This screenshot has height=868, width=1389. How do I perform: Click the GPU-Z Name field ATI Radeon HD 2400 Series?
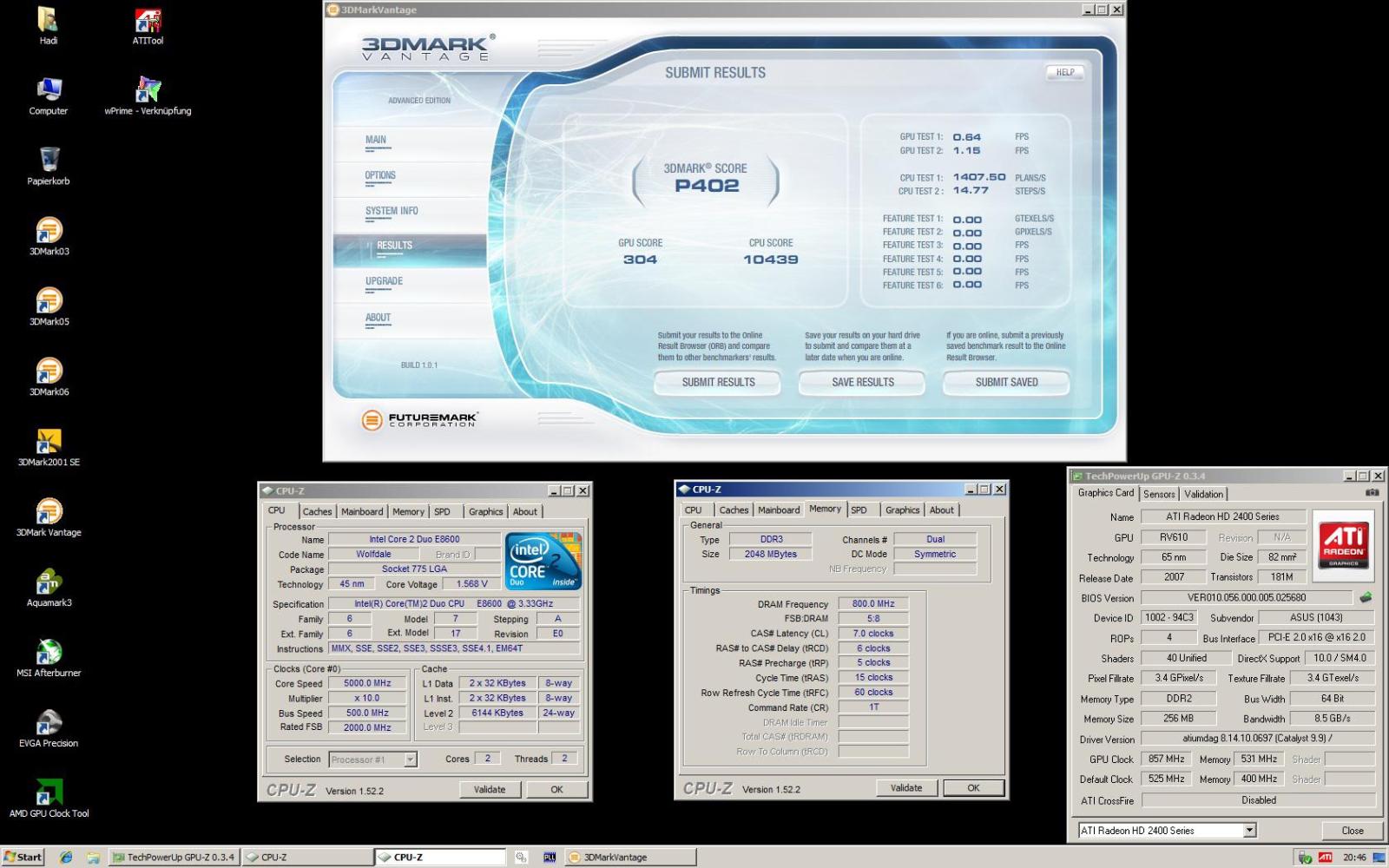pos(1222,517)
